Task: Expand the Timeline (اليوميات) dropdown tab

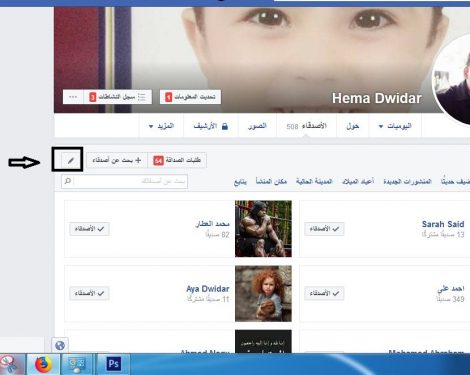Action: (395, 126)
